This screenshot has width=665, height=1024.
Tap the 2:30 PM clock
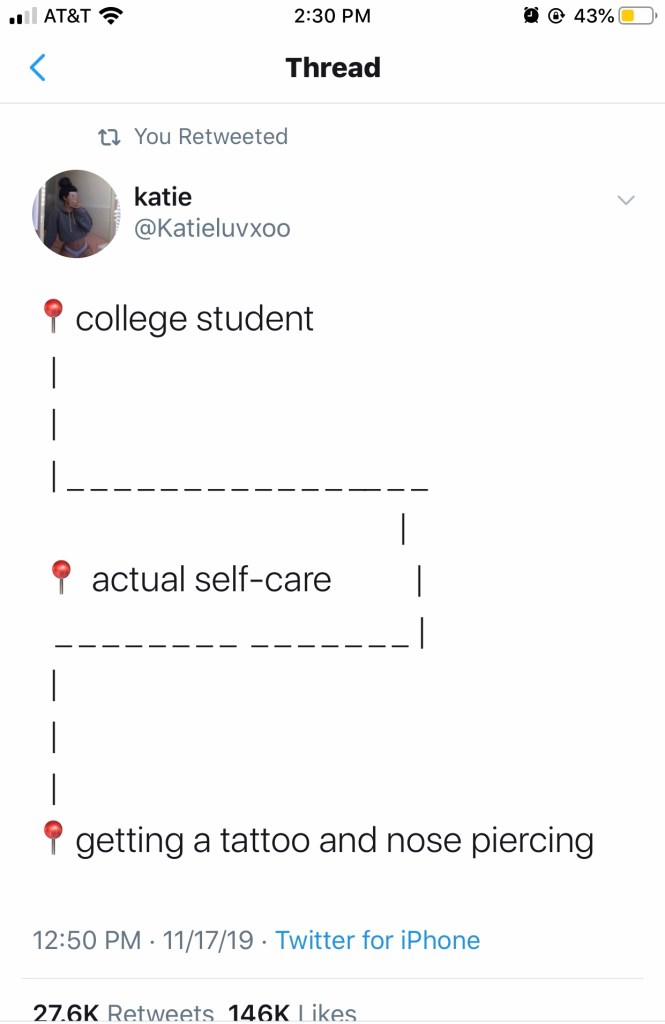pos(333,16)
